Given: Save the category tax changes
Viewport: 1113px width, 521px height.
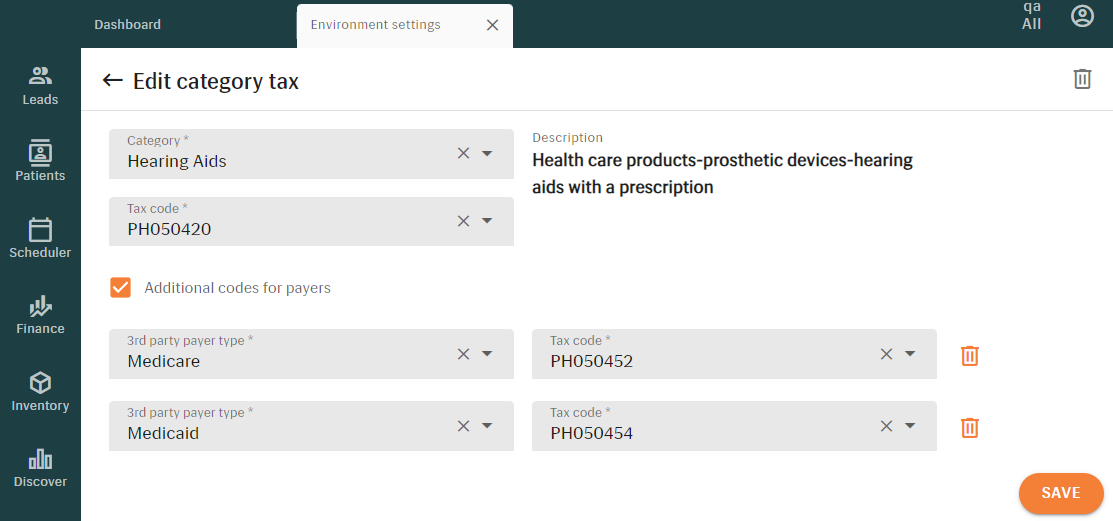Looking at the screenshot, I should [x=1061, y=493].
